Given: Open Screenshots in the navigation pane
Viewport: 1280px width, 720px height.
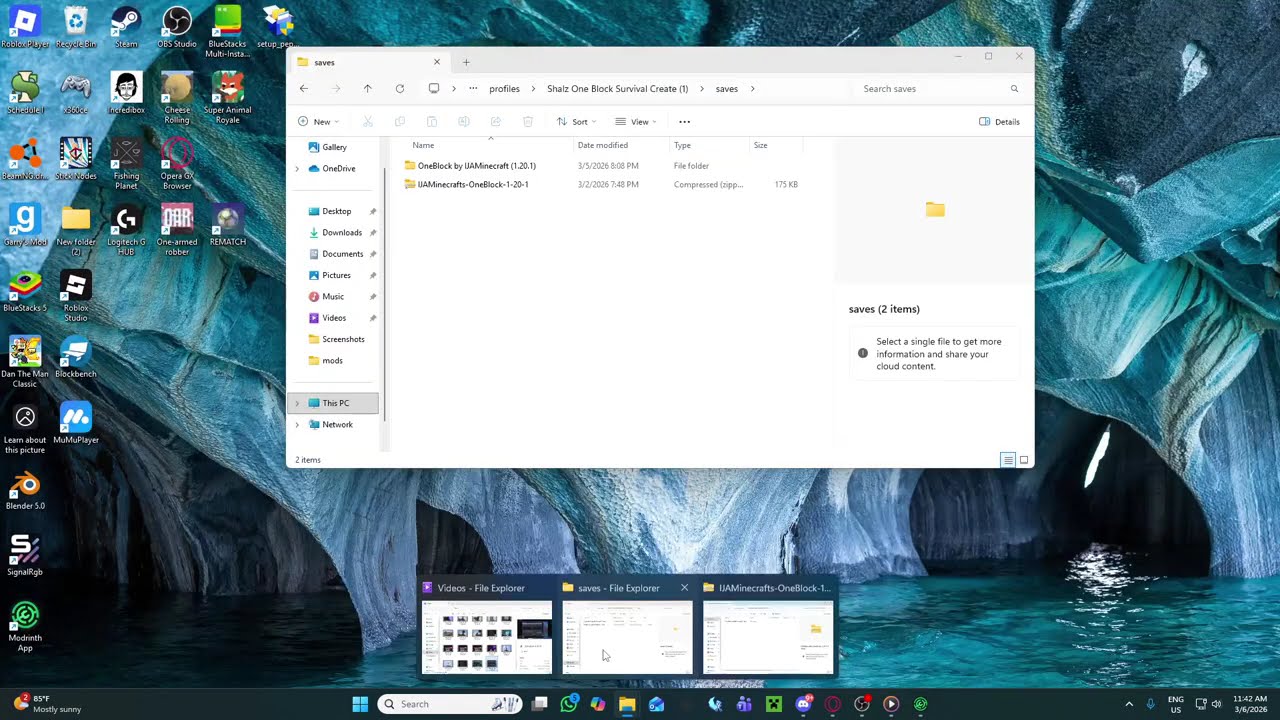Looking at the screenshot, I should tap(343, 340).
